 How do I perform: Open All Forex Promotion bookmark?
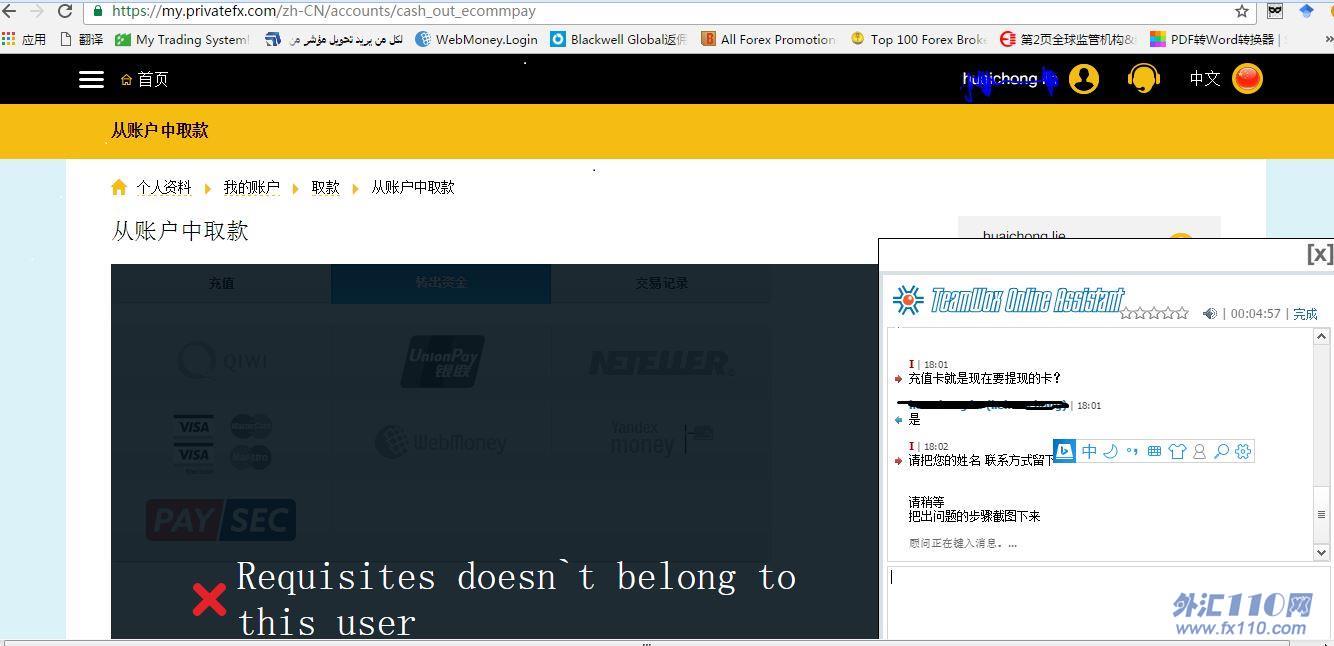coord(768,39)
